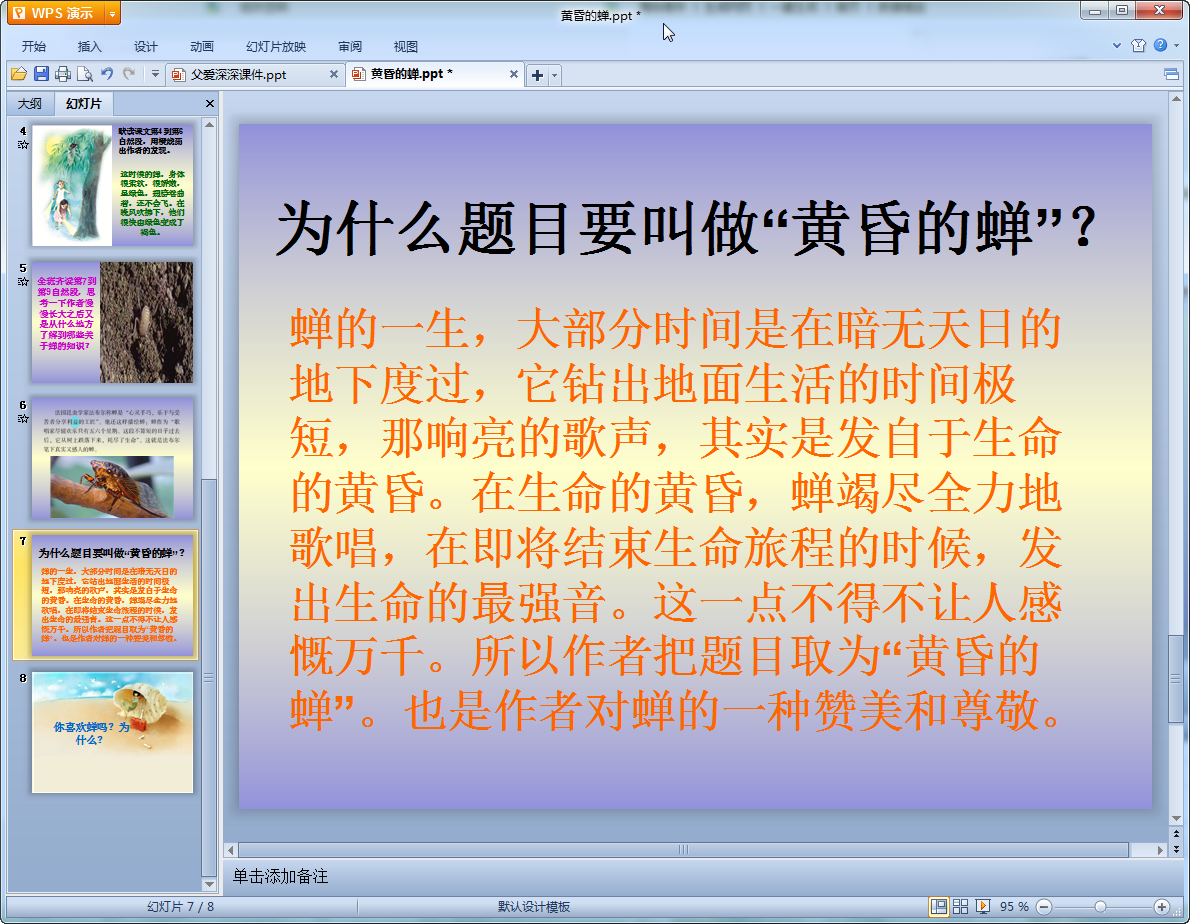Save the presentation with the disk icon
1190x924 pixels.
[x=41, y=74]
